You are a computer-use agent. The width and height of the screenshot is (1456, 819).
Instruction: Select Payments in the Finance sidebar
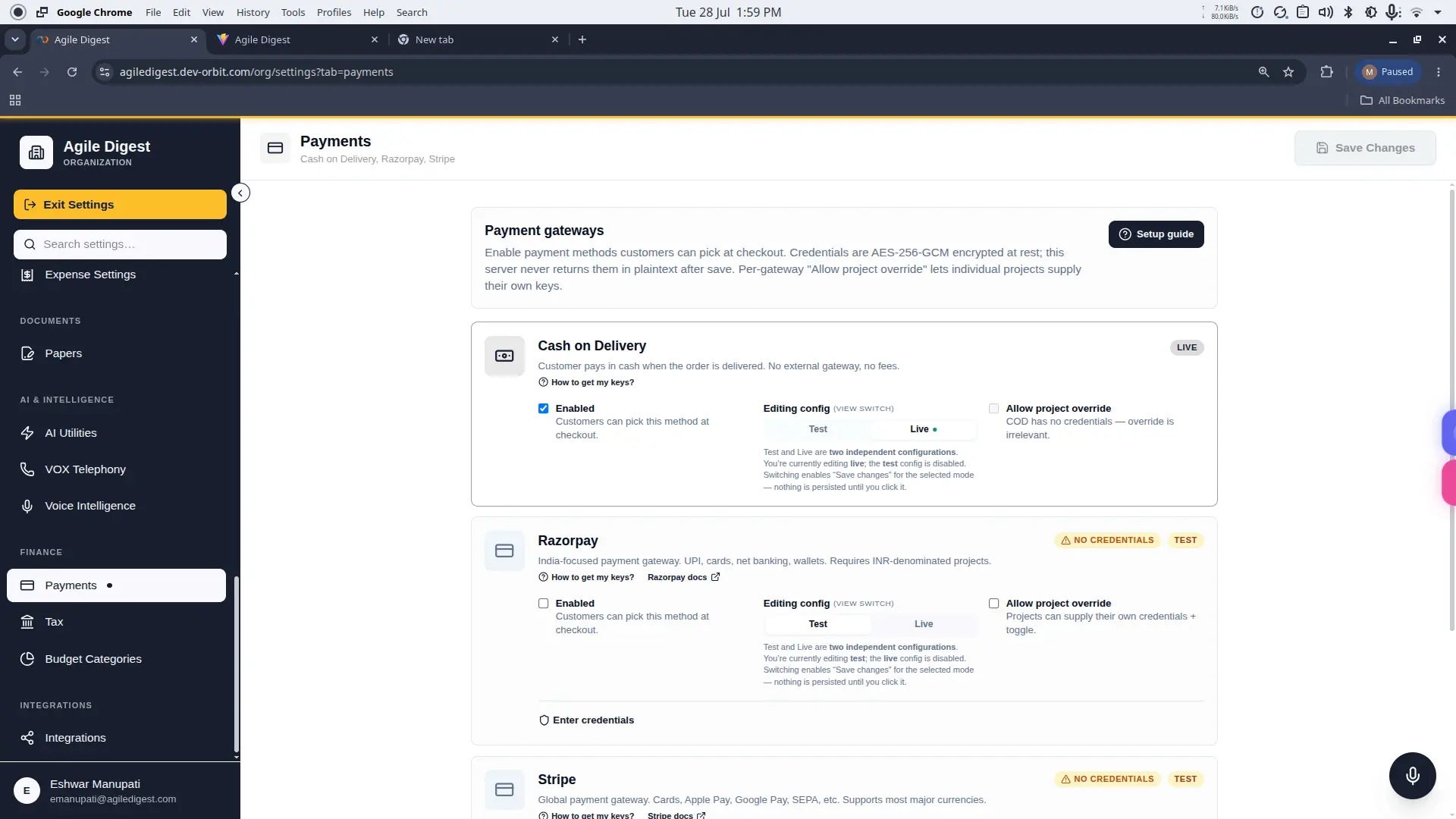[x=117, y=585]
